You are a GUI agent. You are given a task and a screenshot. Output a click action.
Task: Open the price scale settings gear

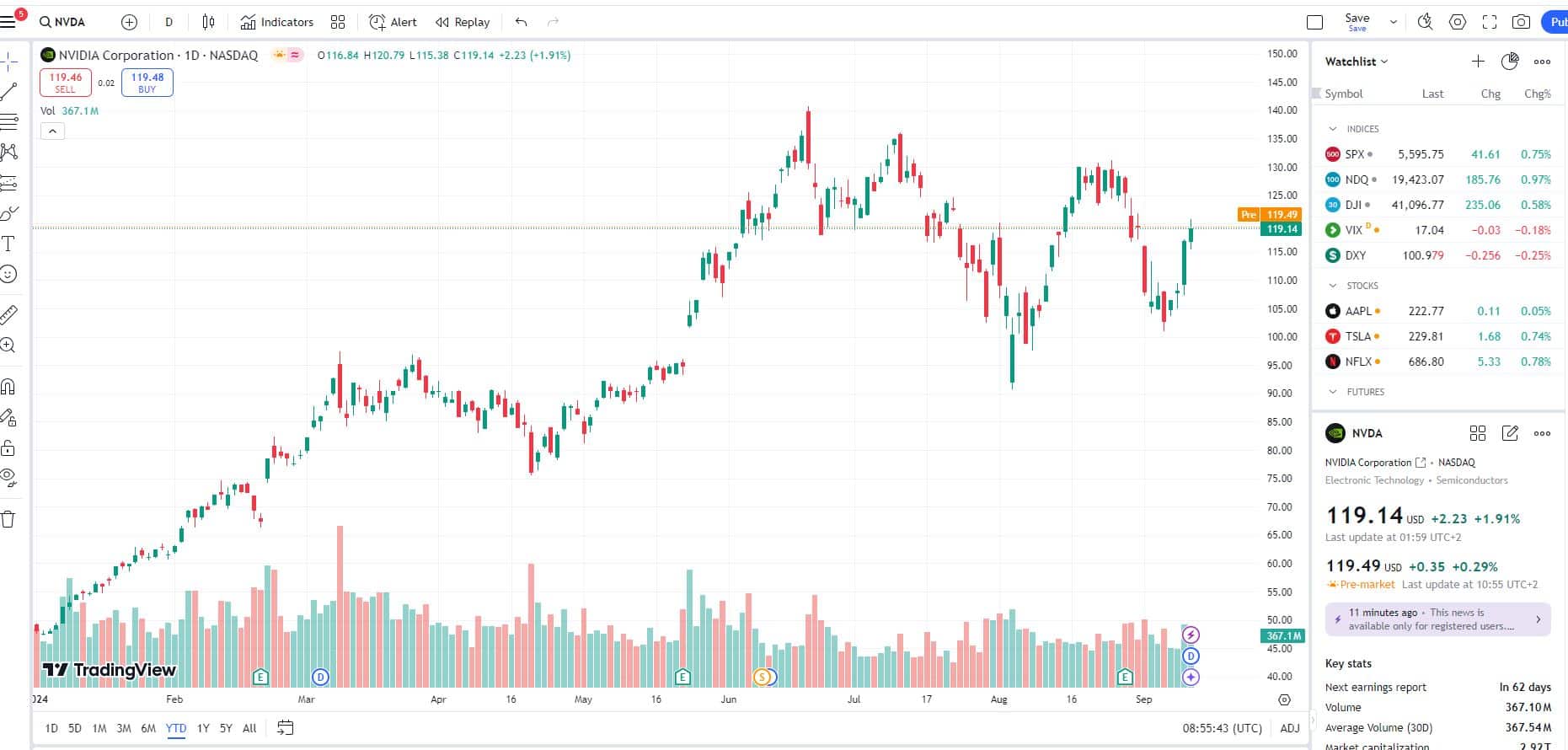(1284, 699)
